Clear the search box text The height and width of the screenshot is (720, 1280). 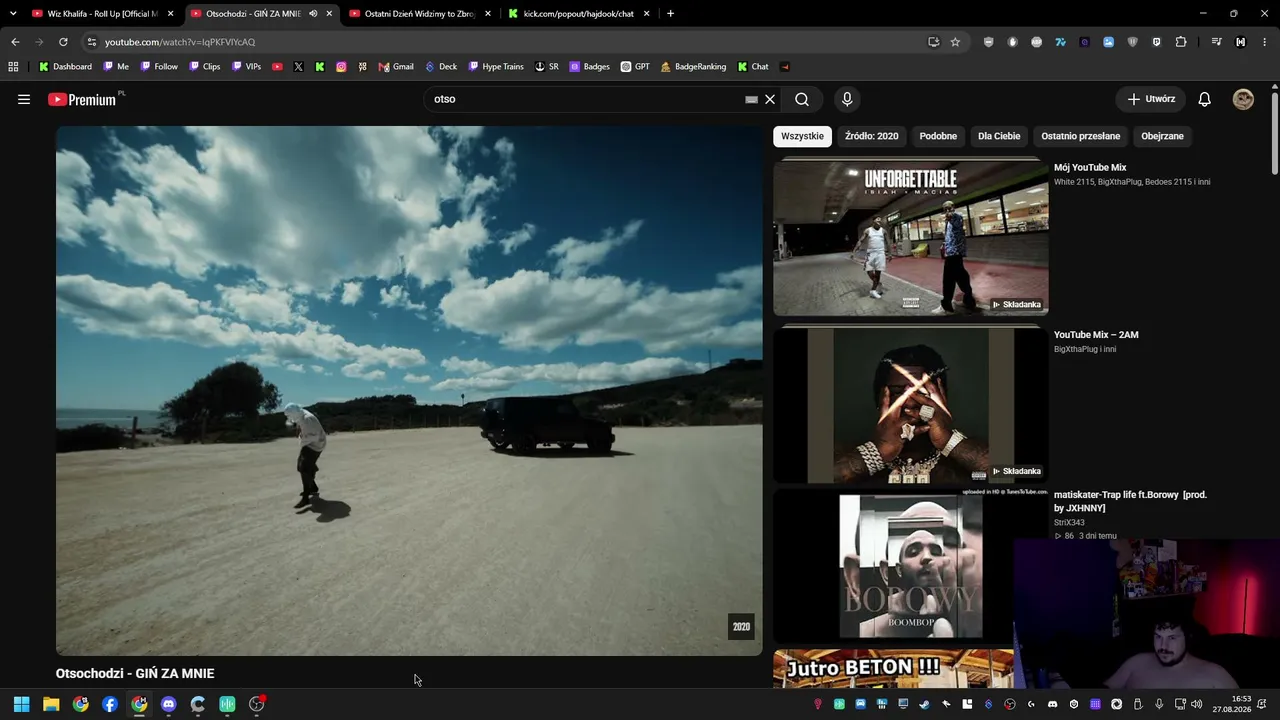(770, 99)
